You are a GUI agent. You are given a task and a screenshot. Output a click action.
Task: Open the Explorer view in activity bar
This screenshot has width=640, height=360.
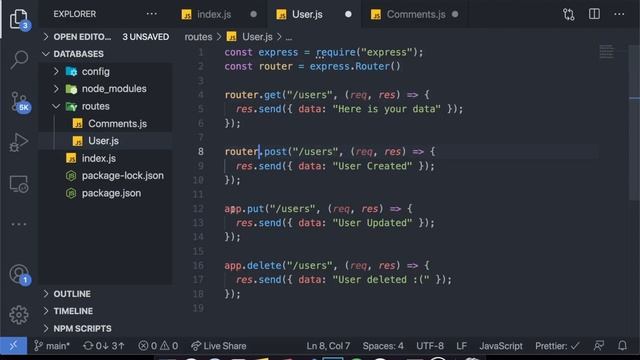[x=19, y=18]
